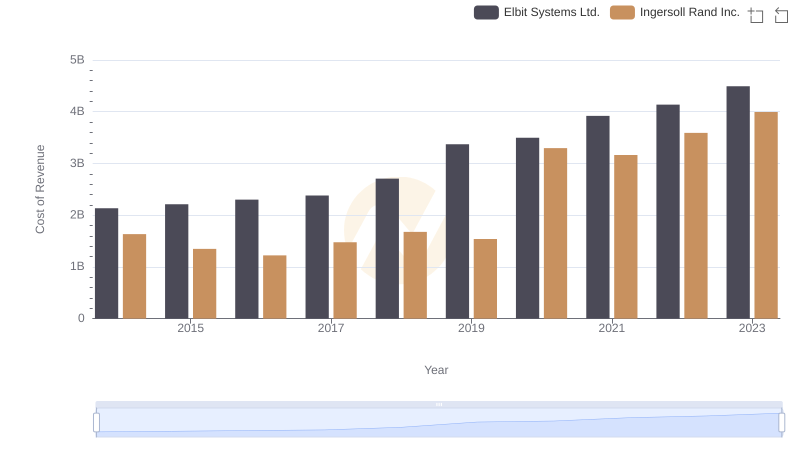800x461 pixels.
Task: Click the Ingersoll Rand bar for 2018
Action: [x=415, y=275]
